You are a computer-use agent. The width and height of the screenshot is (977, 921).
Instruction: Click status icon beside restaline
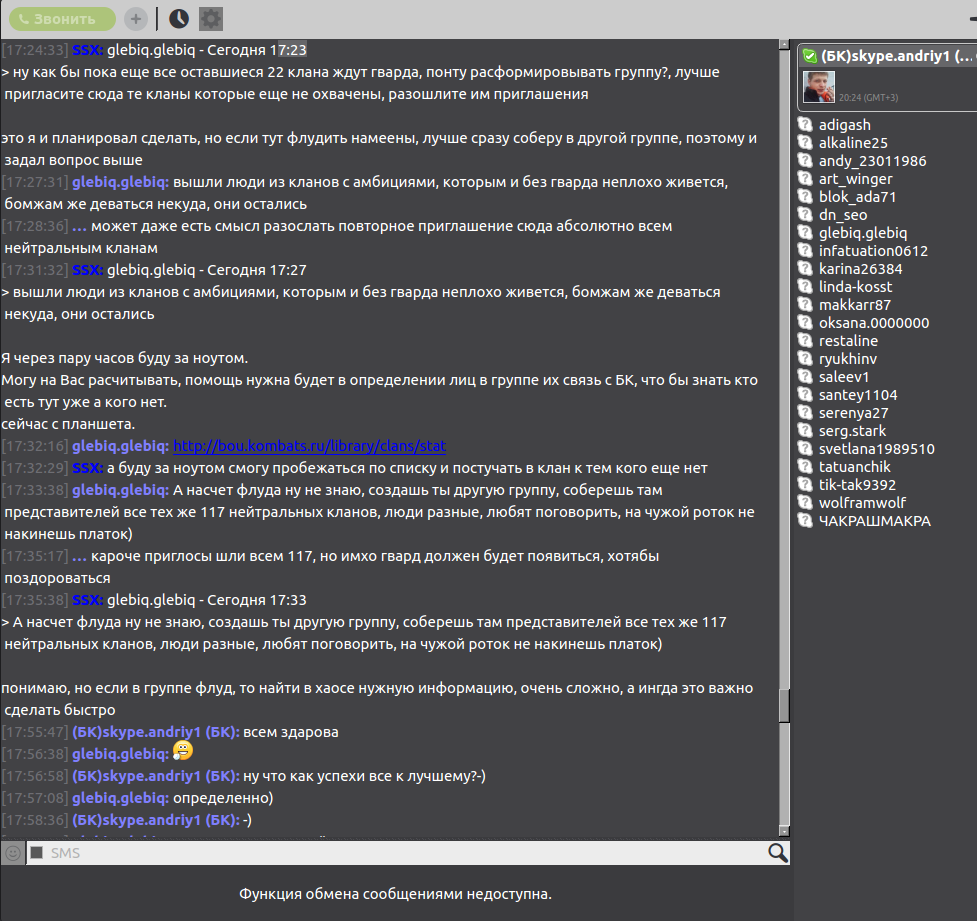806,340
